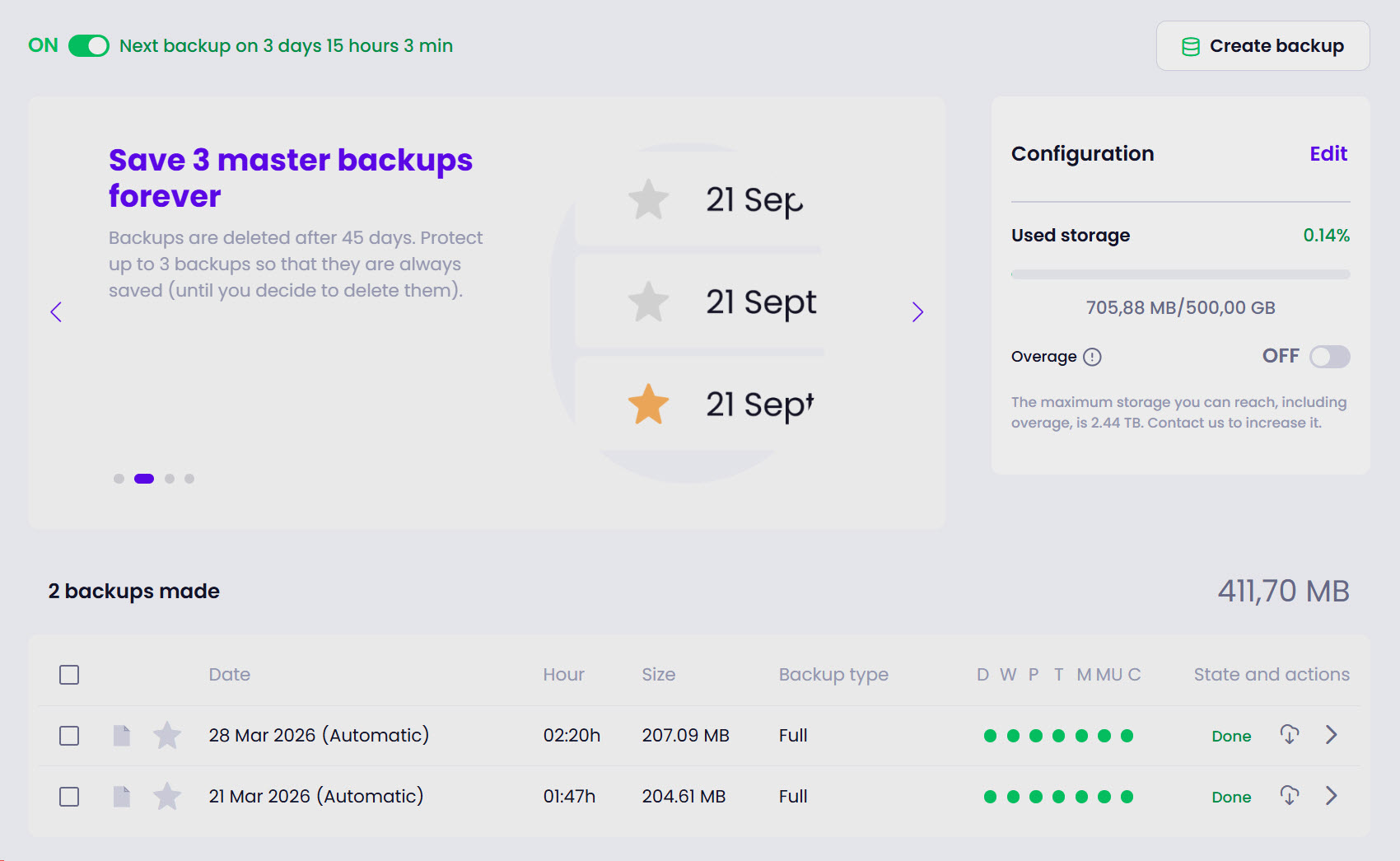Select the first carousel indicator dot
Image resolution: width=1400 pixels, height=861 pixels.
[x=119, y=478]
